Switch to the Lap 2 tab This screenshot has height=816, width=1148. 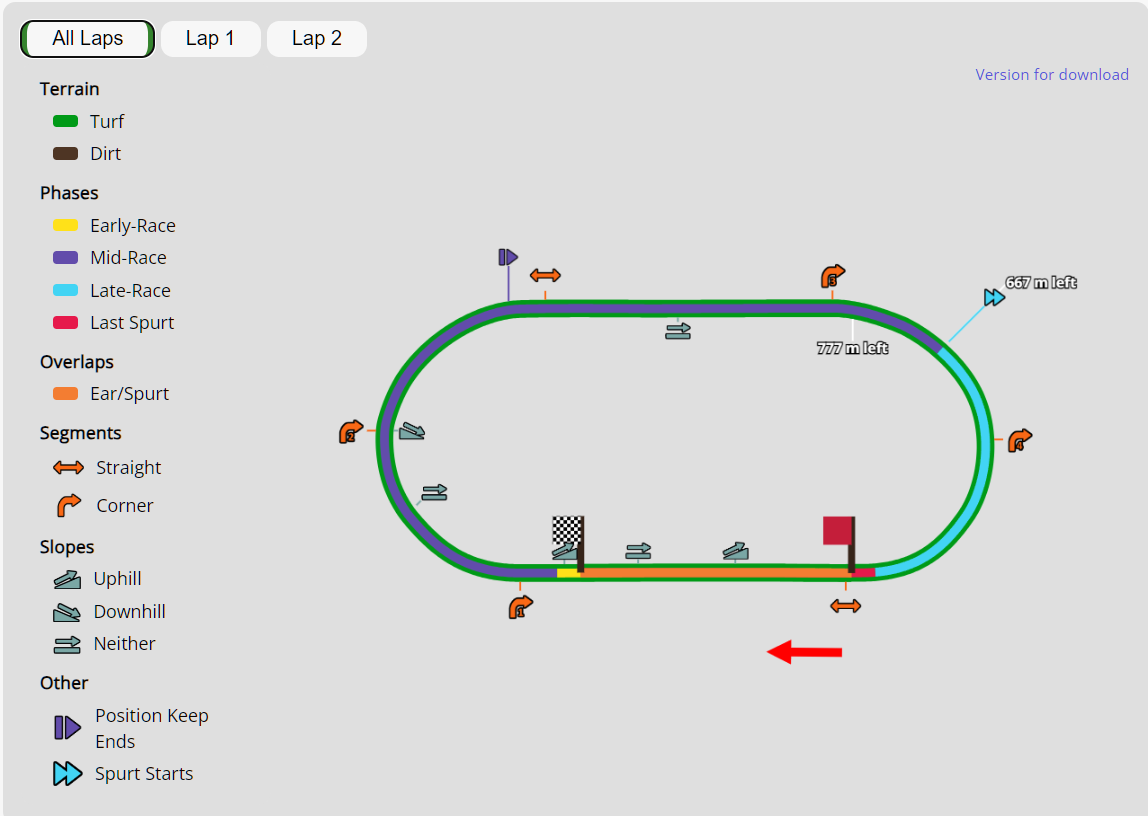pyautogui.click(x=316, y=39)
